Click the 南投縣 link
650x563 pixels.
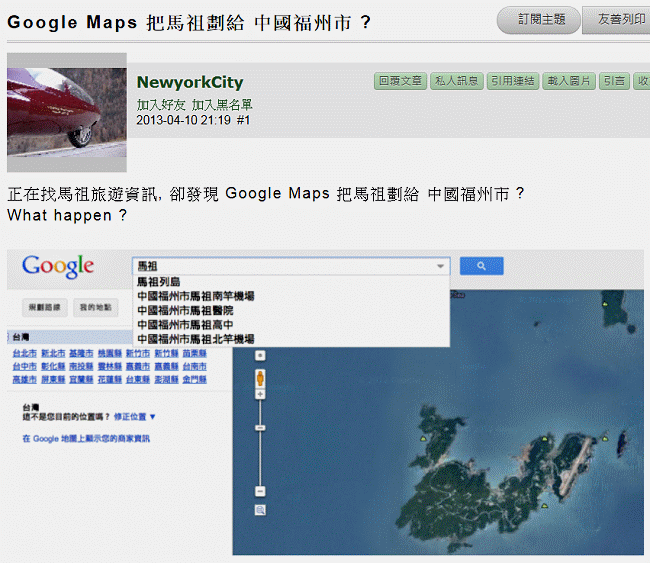(81, 366)
